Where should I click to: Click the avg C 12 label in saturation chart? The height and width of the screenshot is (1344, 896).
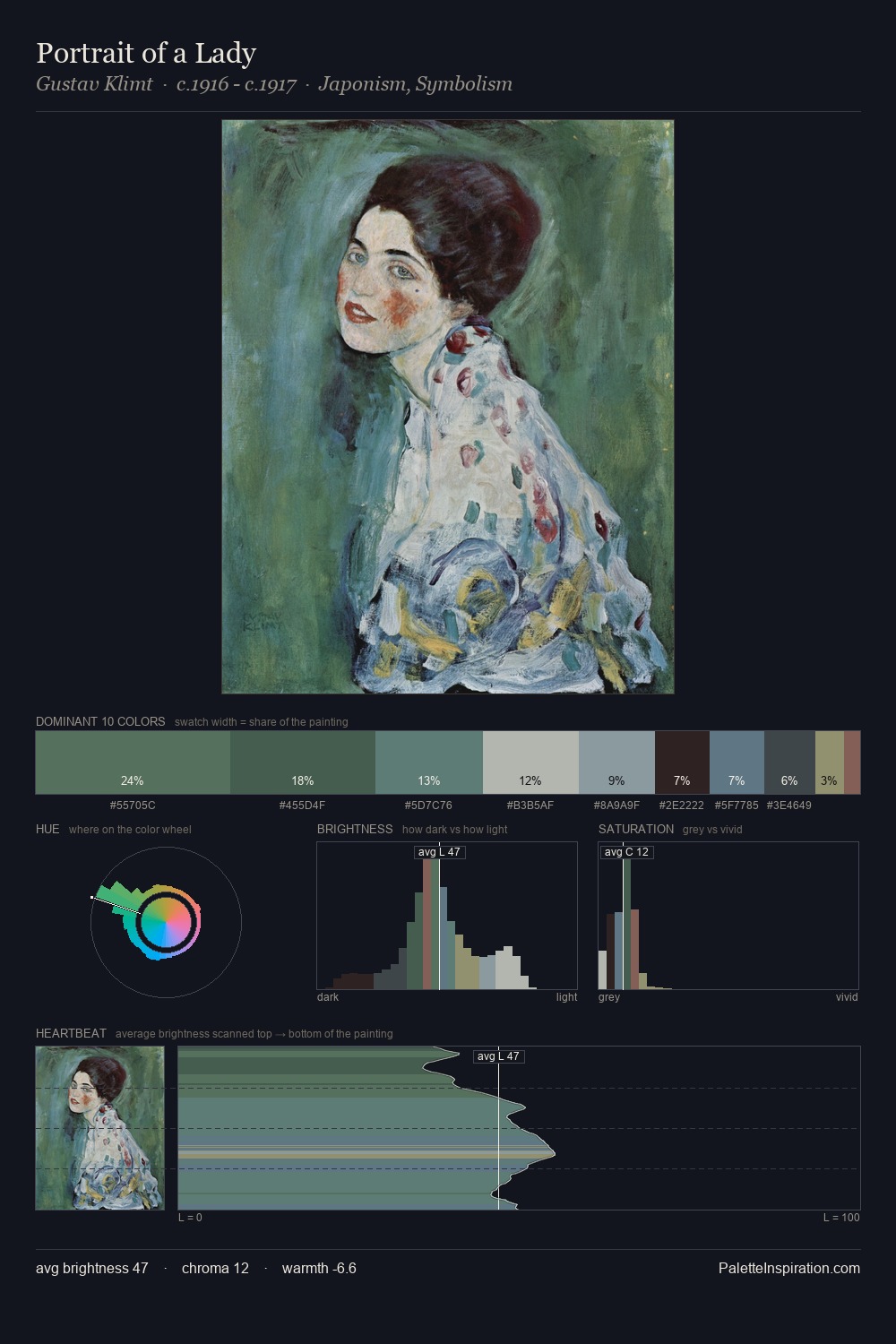click(626, 852)
